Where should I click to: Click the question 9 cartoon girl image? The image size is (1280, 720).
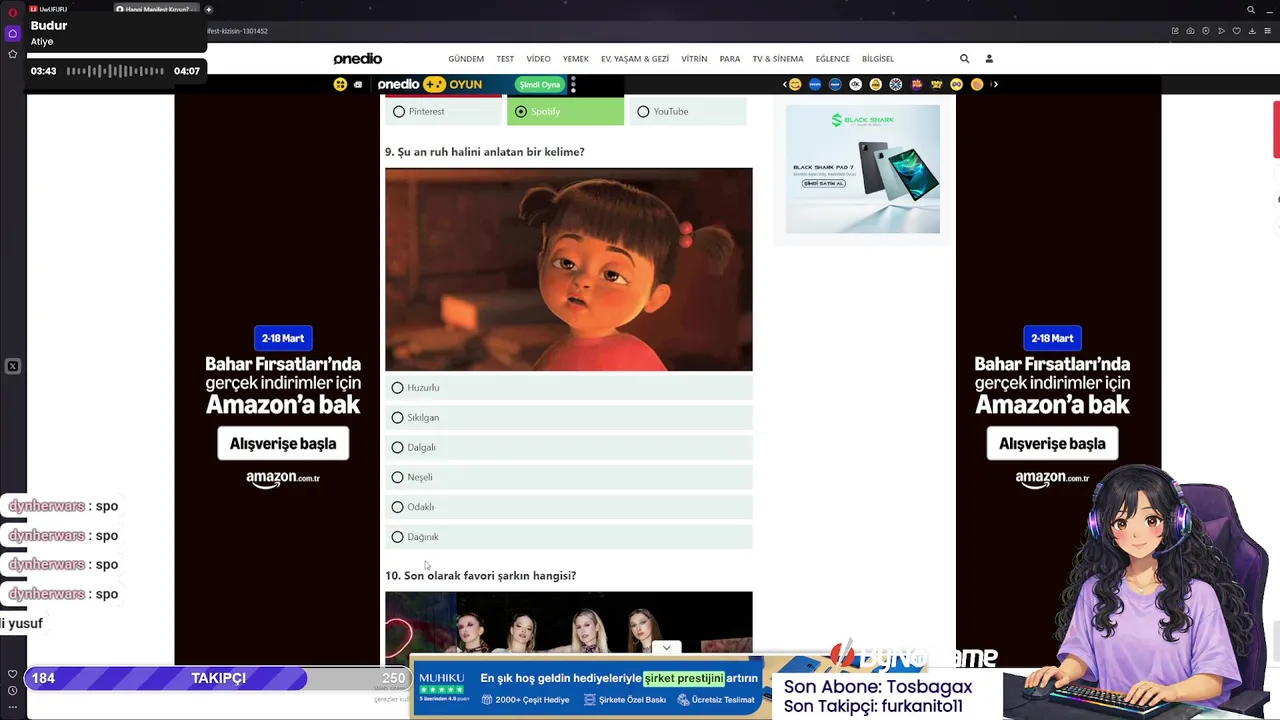(x=568, y=269)
